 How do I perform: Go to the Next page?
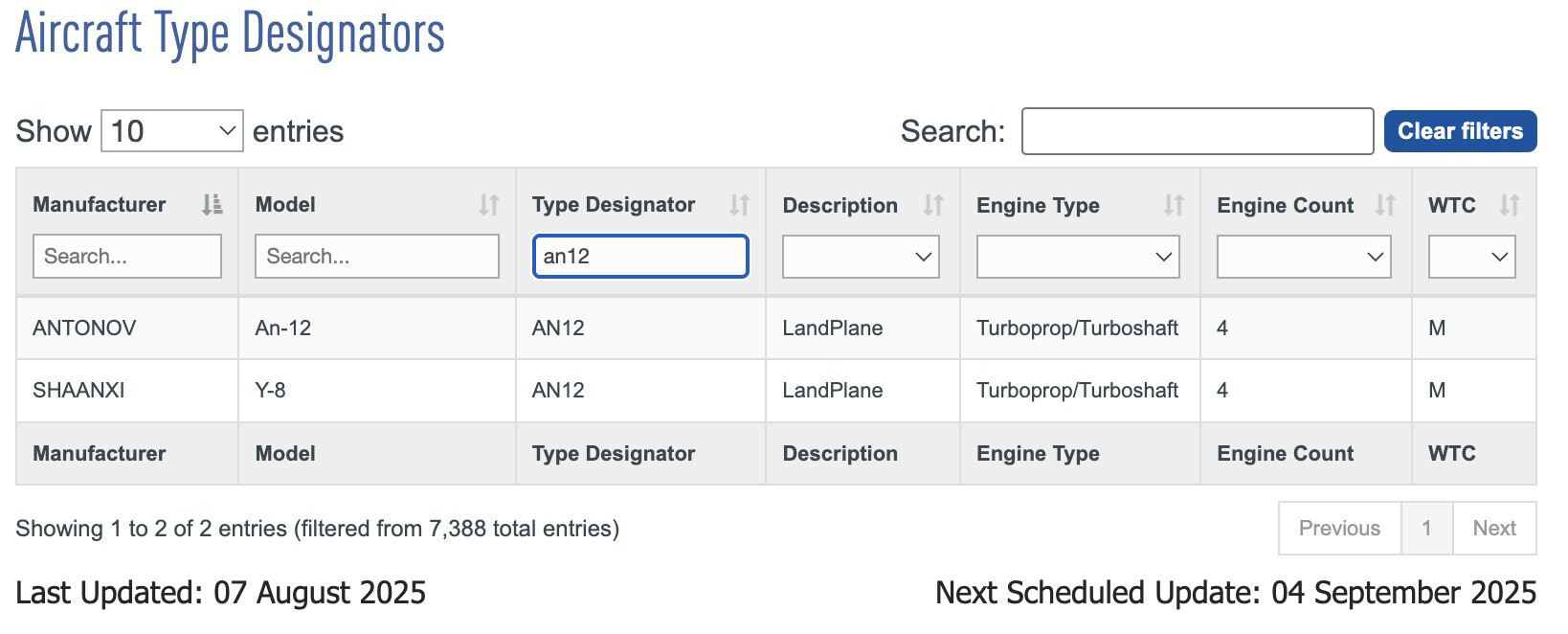point(1493,529)
